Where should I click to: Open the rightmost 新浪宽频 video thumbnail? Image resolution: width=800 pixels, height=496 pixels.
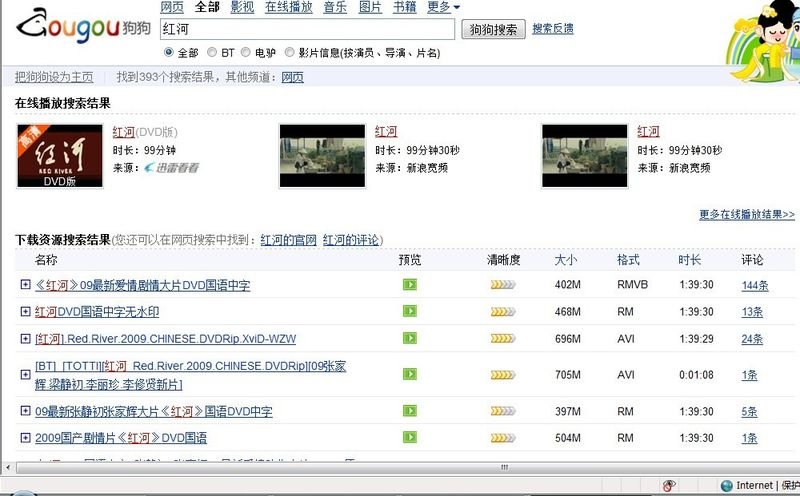pos(585,156)
